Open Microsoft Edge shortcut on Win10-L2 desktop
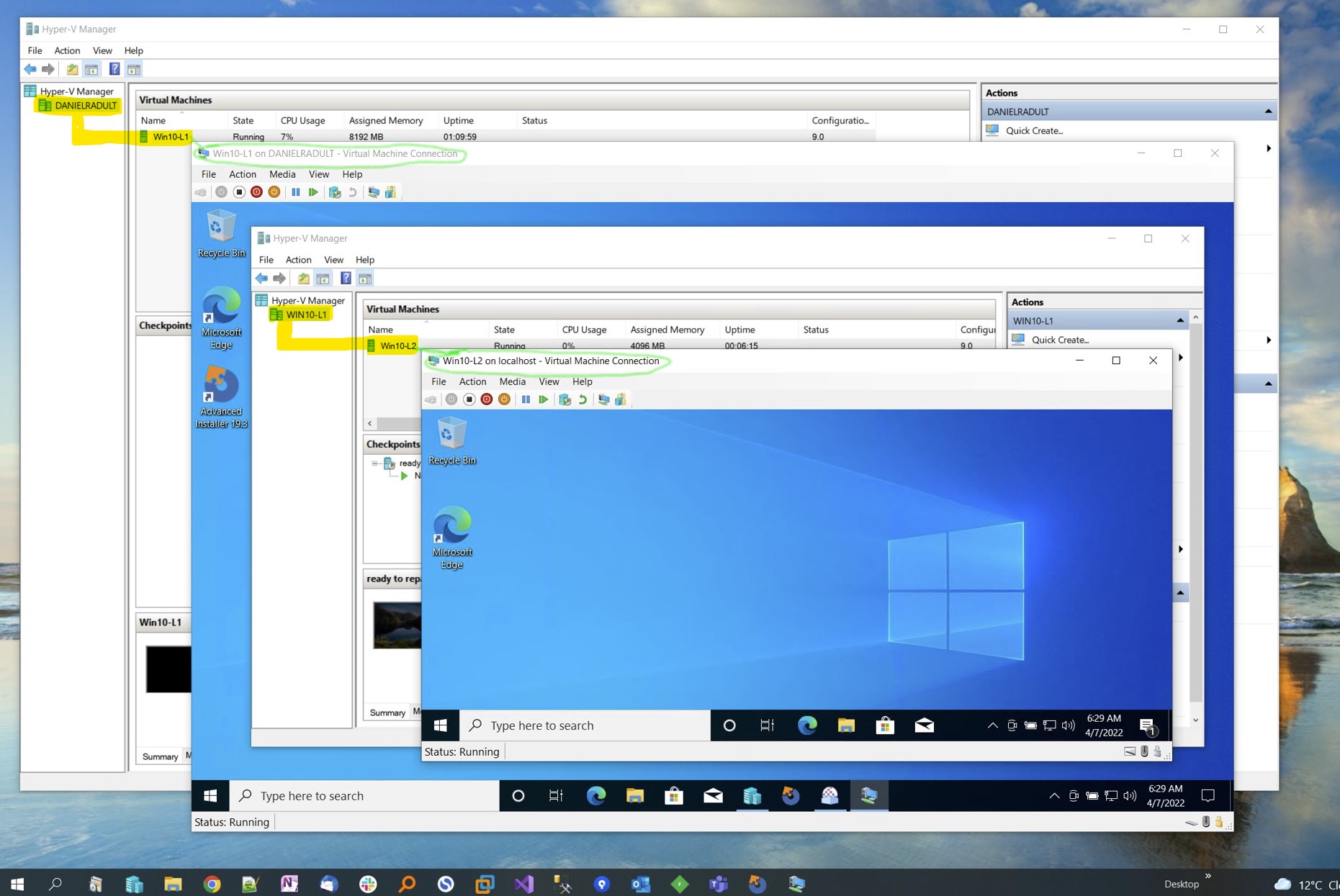The height and width of the screenshot is (896, 1340). point(452,538)
